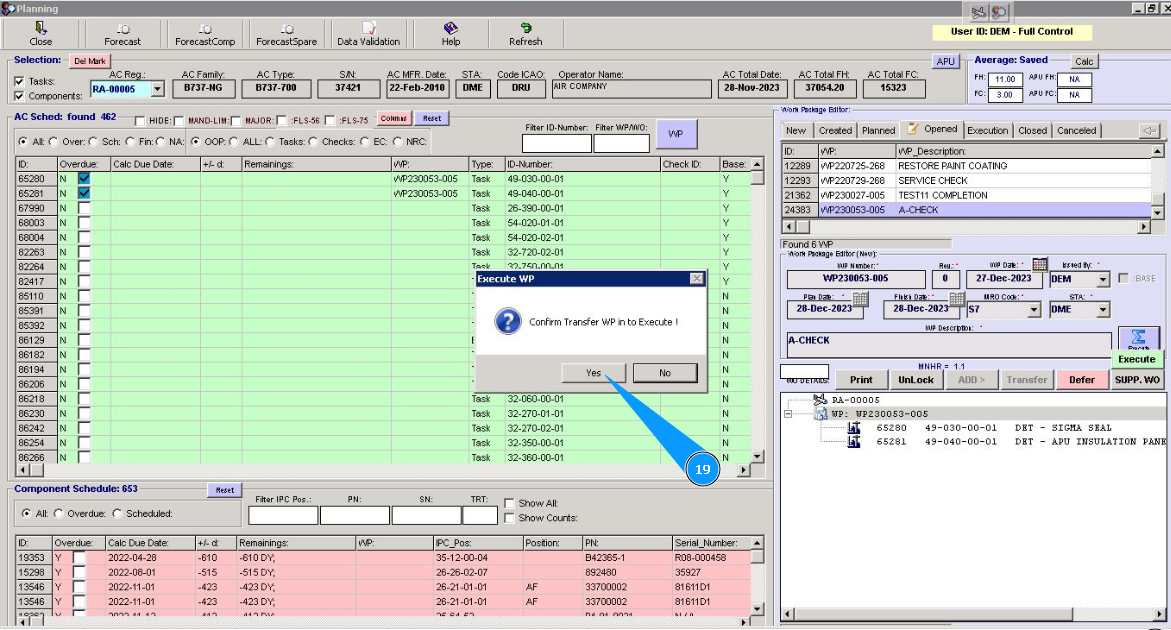Open the AC Reg. dropdown
This screenshot has width=1171, height=630.
[158, 89]
